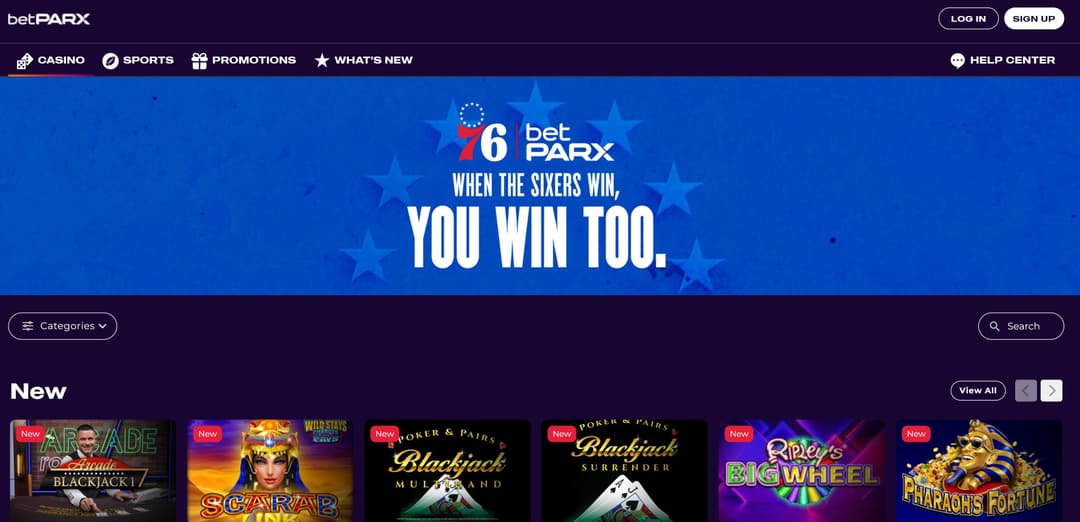Click the Promotions gift box icon
Viewport: 1080px width, 522px height.
pyautogui.click(x=200, y=61)
